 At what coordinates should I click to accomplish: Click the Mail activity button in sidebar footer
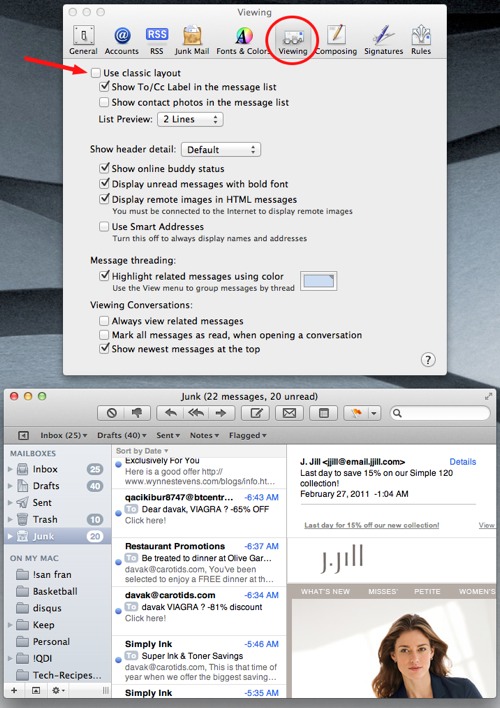[x=36, y=690]
